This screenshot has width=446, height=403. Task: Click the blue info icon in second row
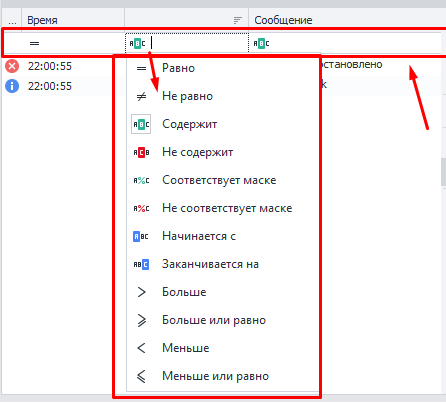coord(12,86)
